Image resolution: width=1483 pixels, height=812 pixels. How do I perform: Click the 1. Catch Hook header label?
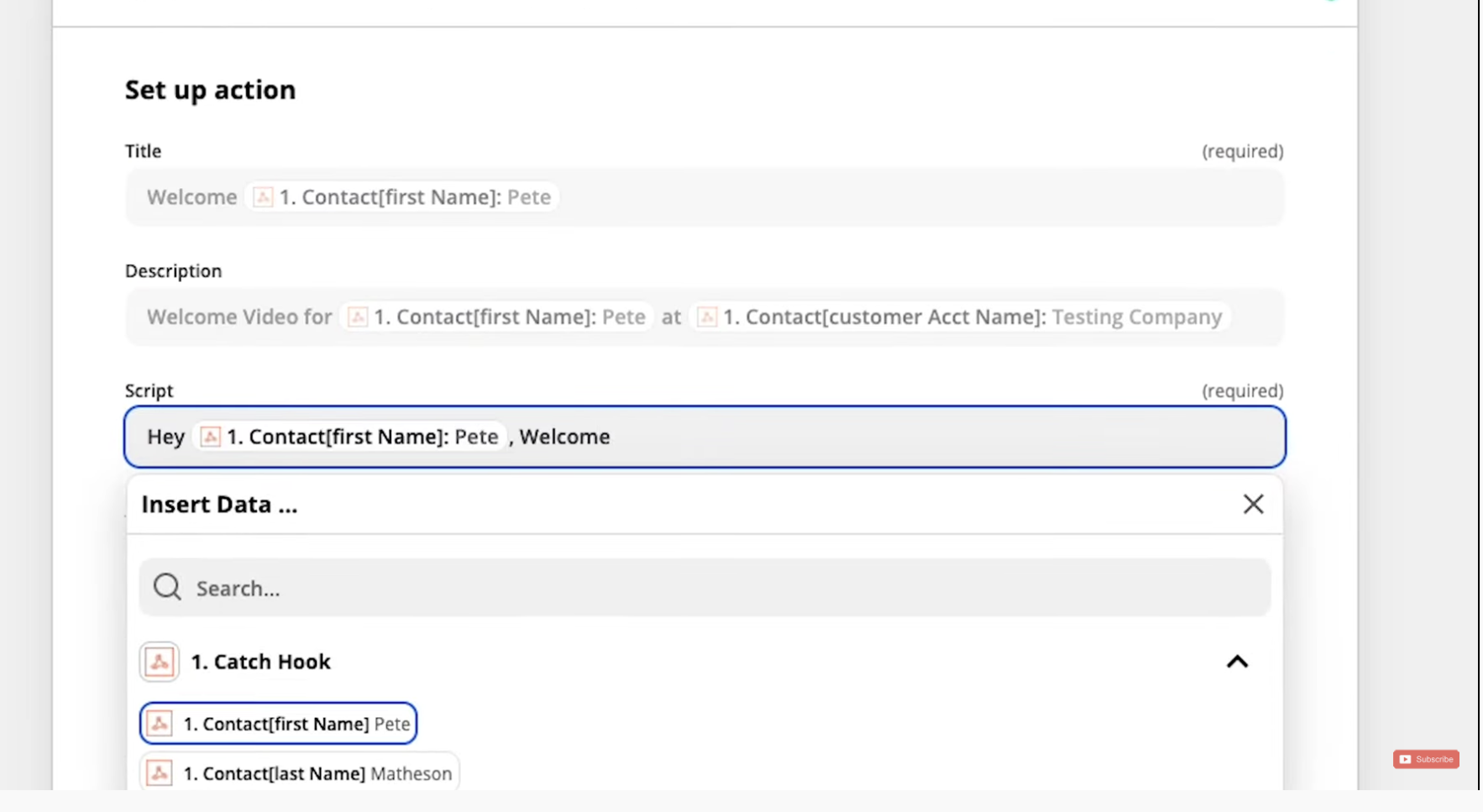(x=260, y=662)
